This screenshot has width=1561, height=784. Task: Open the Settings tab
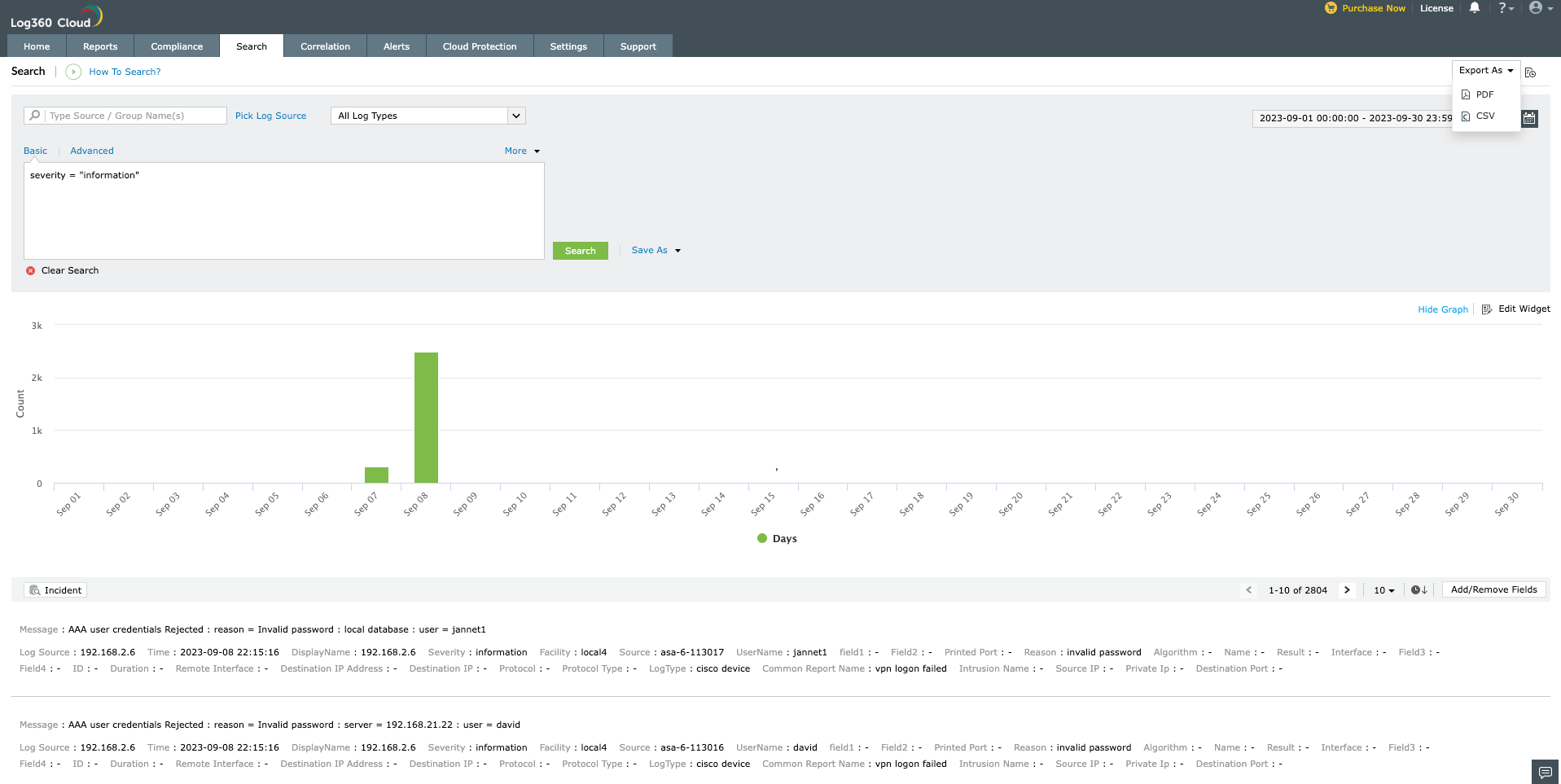568,46
